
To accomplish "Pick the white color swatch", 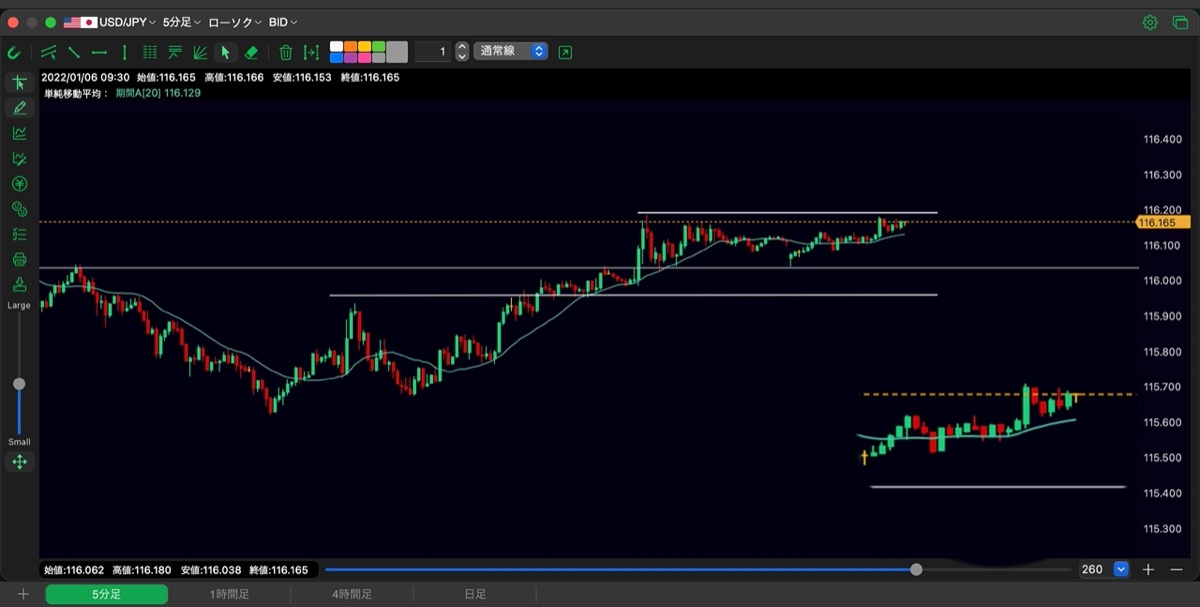I will (x=336, y=46).
